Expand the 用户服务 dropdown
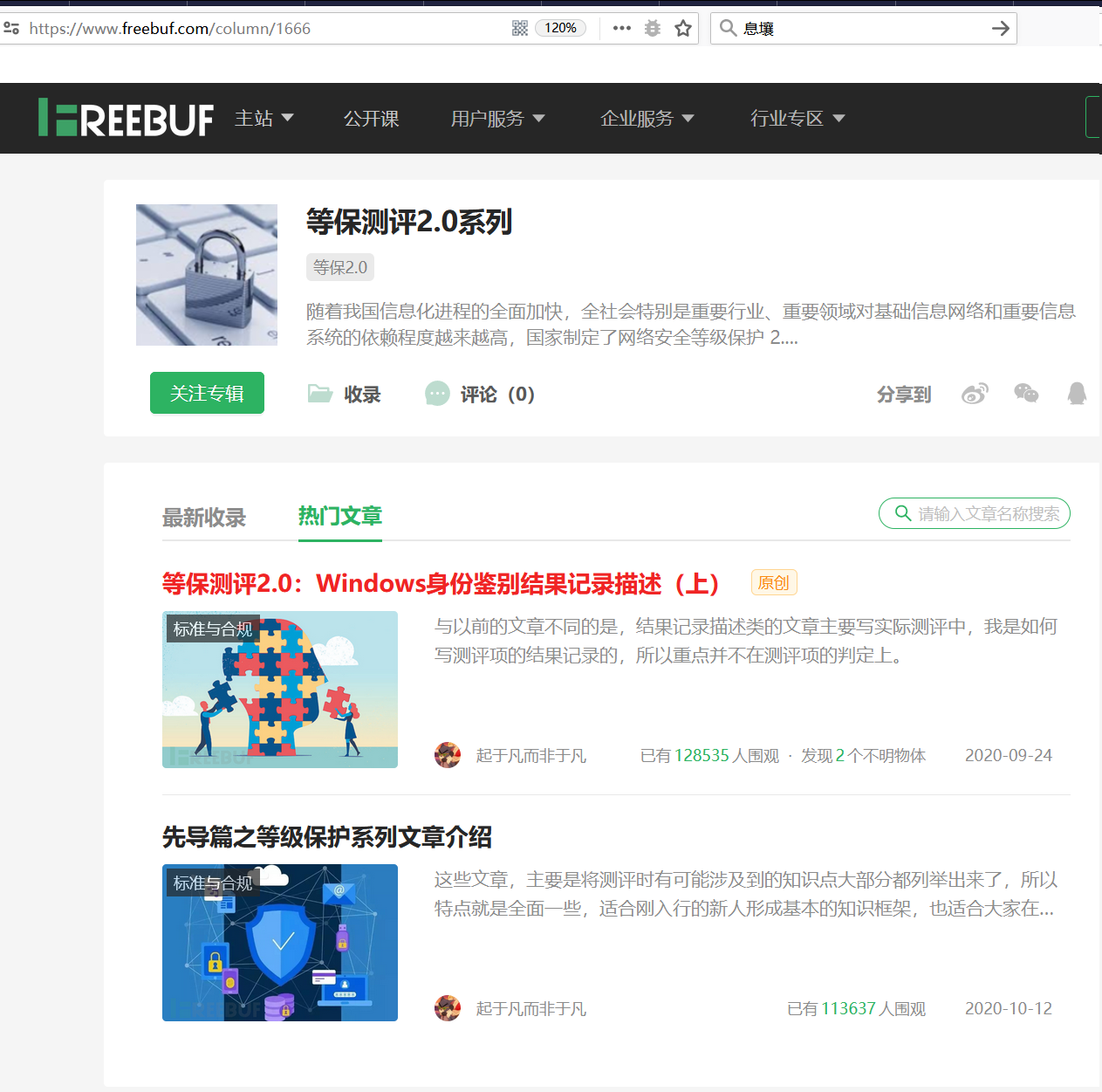Viewport: 1102px width, 1092px height. coord(498,118)
